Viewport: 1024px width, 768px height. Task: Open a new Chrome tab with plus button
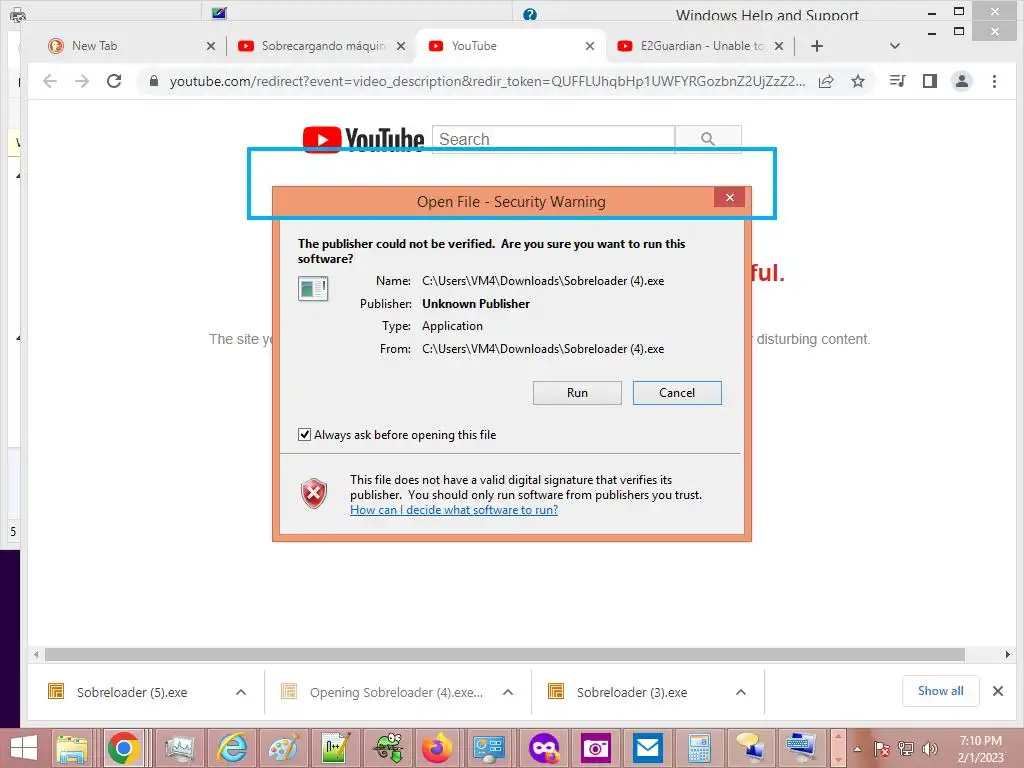click(x=816, y=46)
